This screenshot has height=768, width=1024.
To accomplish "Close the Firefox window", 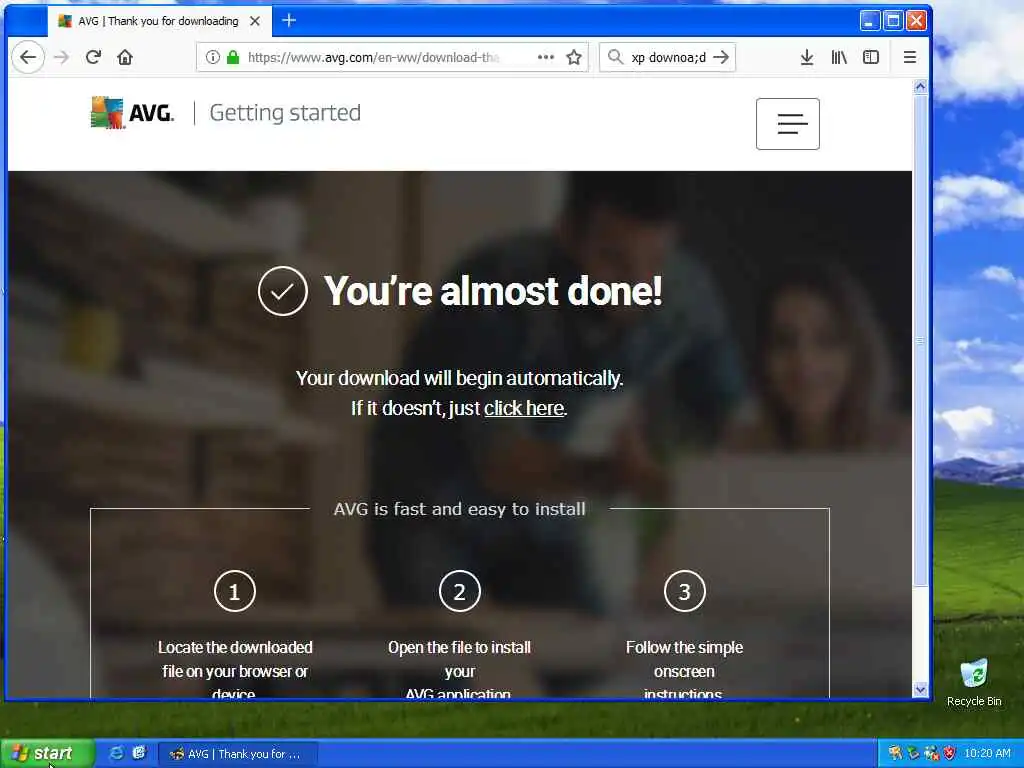I will 916,21.
